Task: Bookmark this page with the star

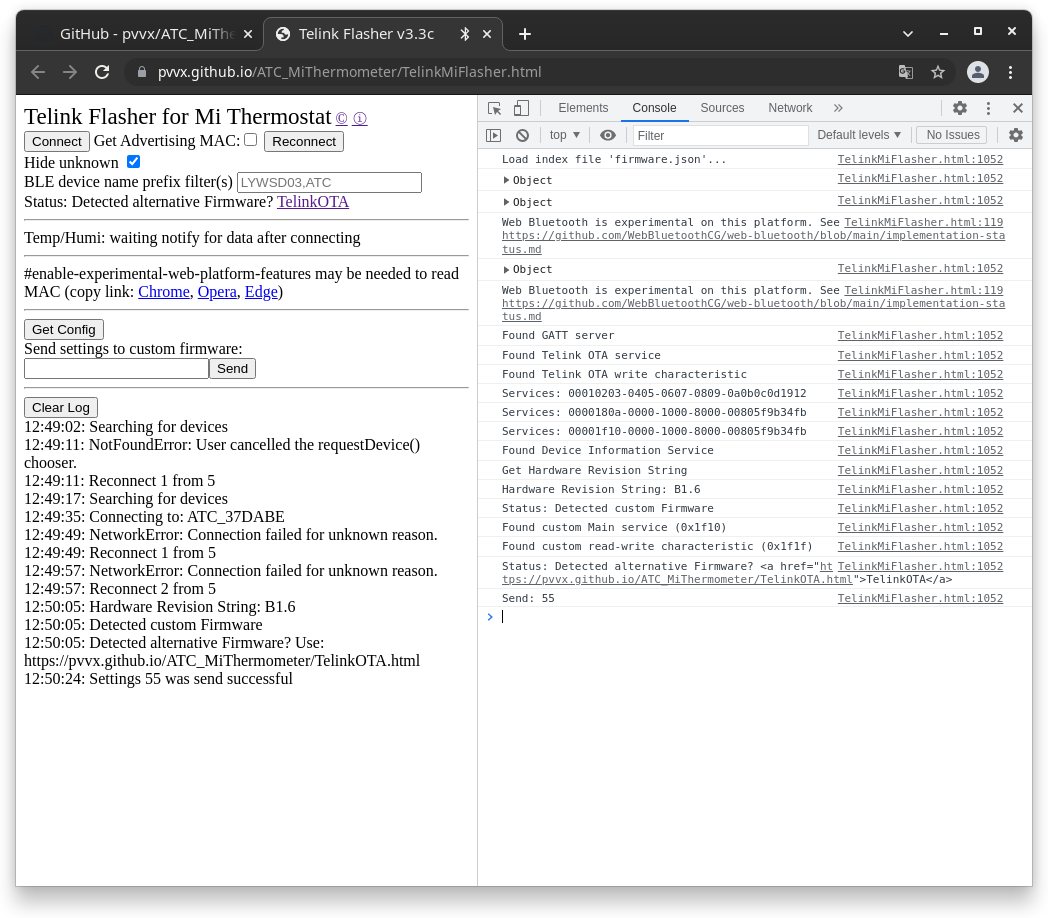Action: tap(938, 72)
